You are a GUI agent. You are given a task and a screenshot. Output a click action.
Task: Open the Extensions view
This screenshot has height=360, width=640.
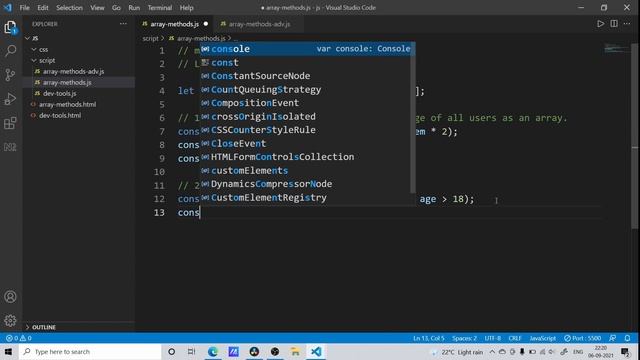10,123
